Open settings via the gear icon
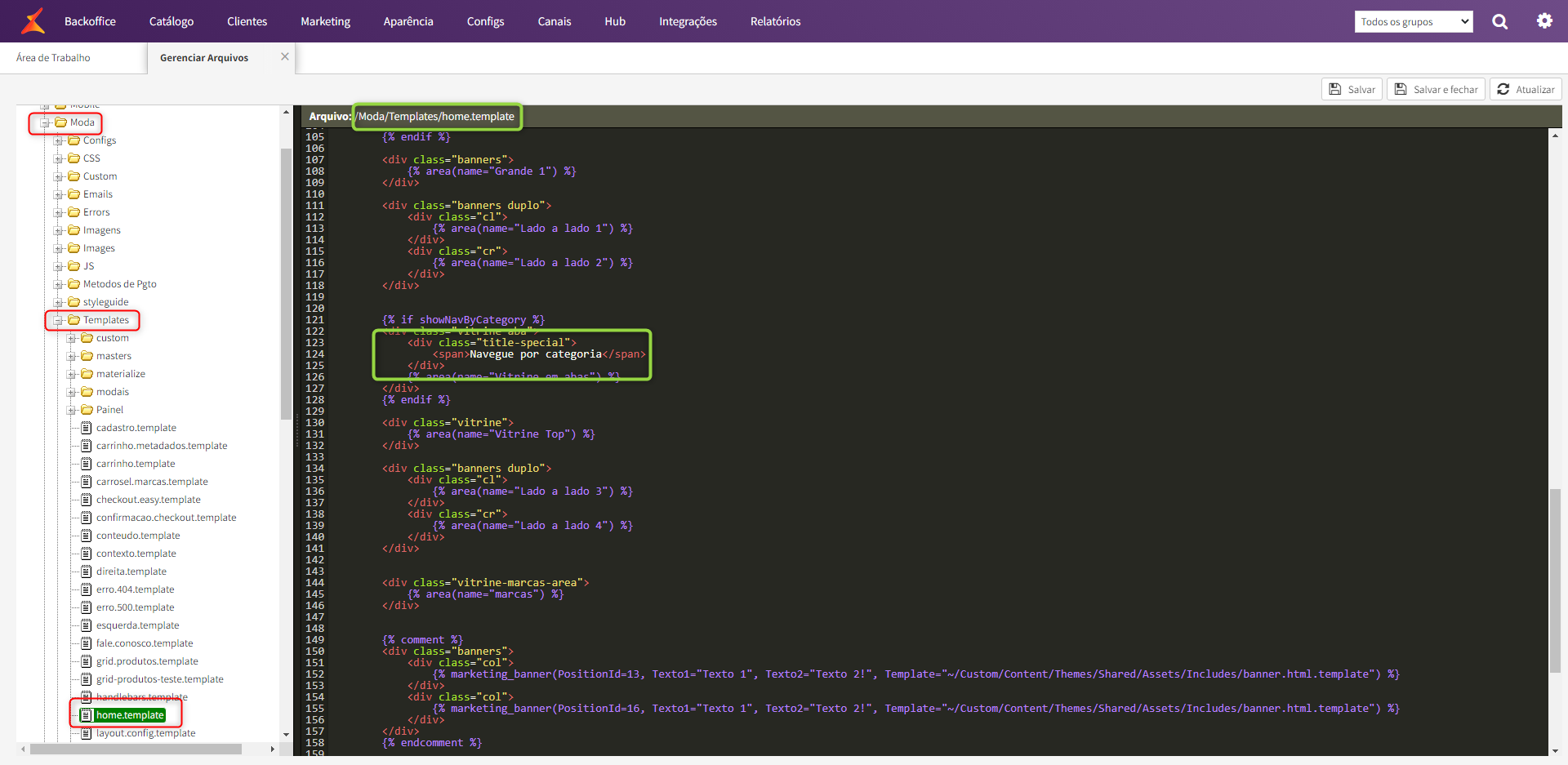1568x765 pixels. point(1544,21)
